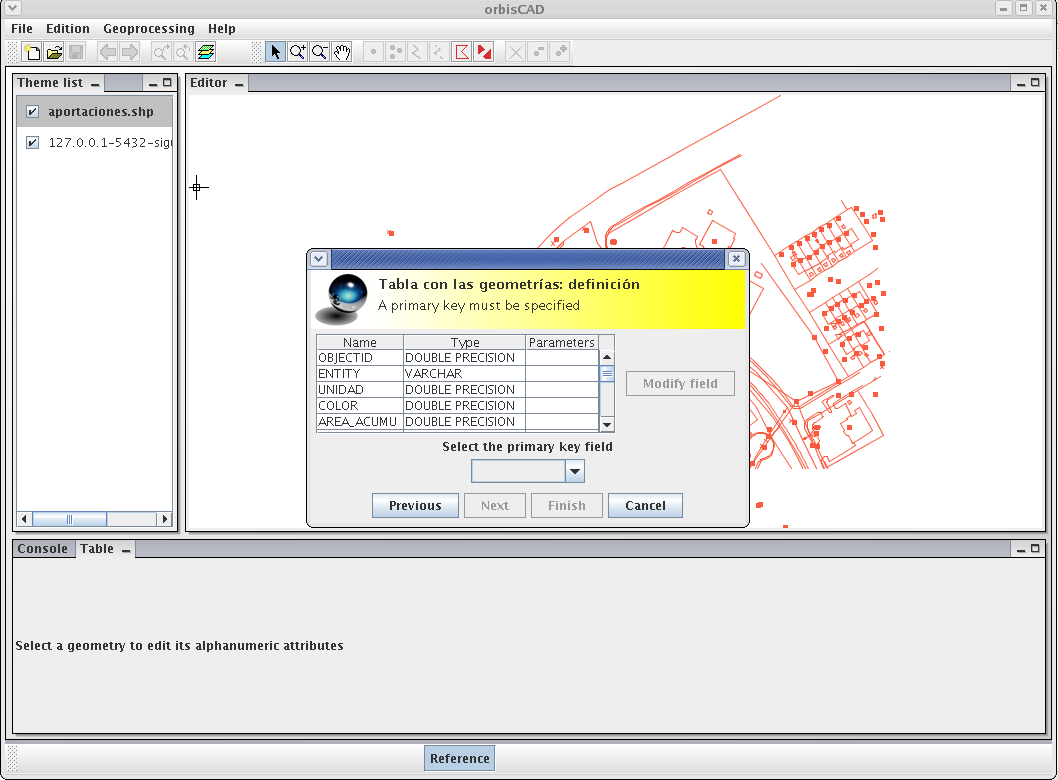Image resolution: width=1058 pixels, height=780 pixels.
Task: Open the Edition menu
Action: click(68, 29)
